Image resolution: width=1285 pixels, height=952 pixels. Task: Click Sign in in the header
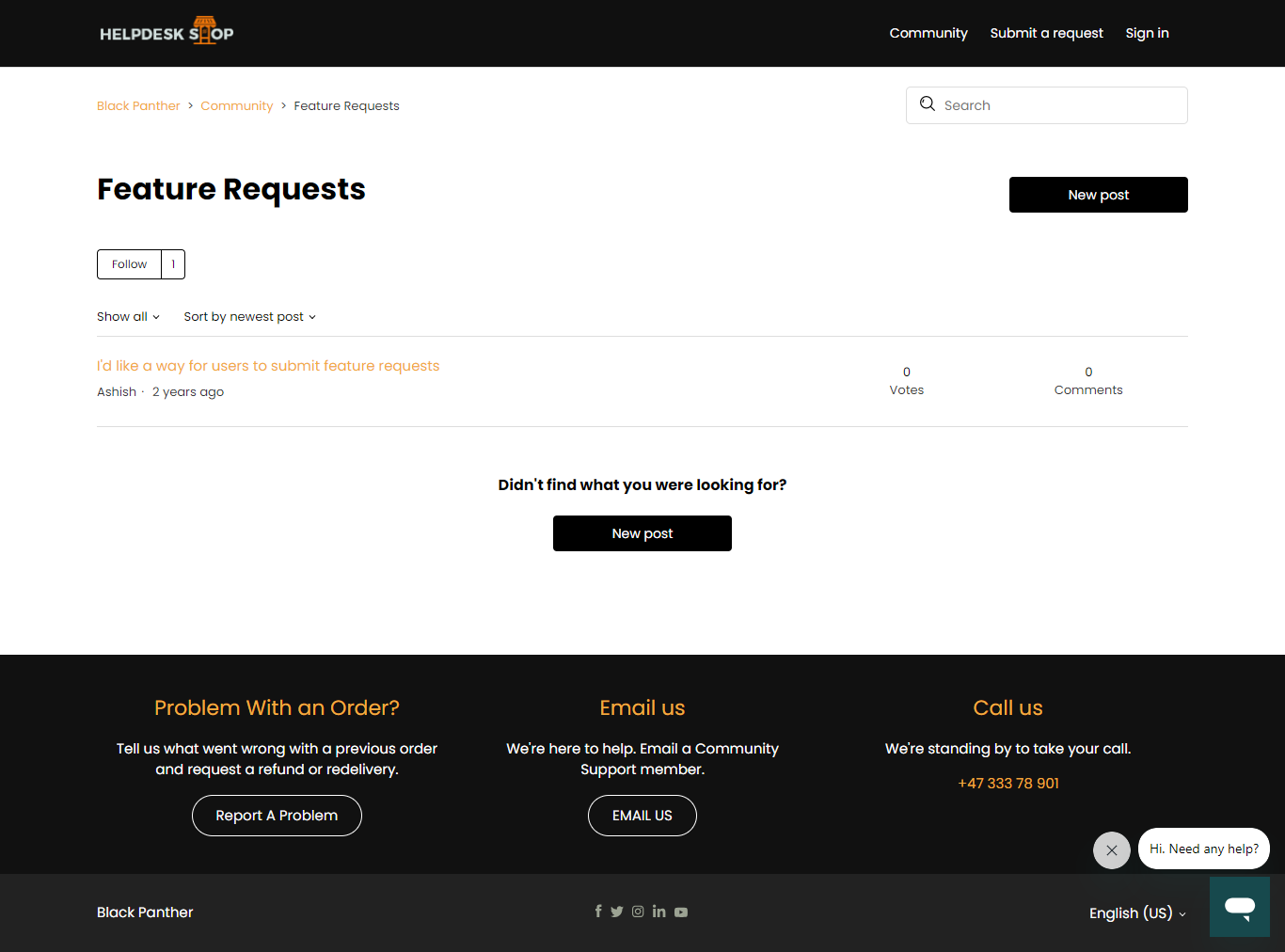1147,33
